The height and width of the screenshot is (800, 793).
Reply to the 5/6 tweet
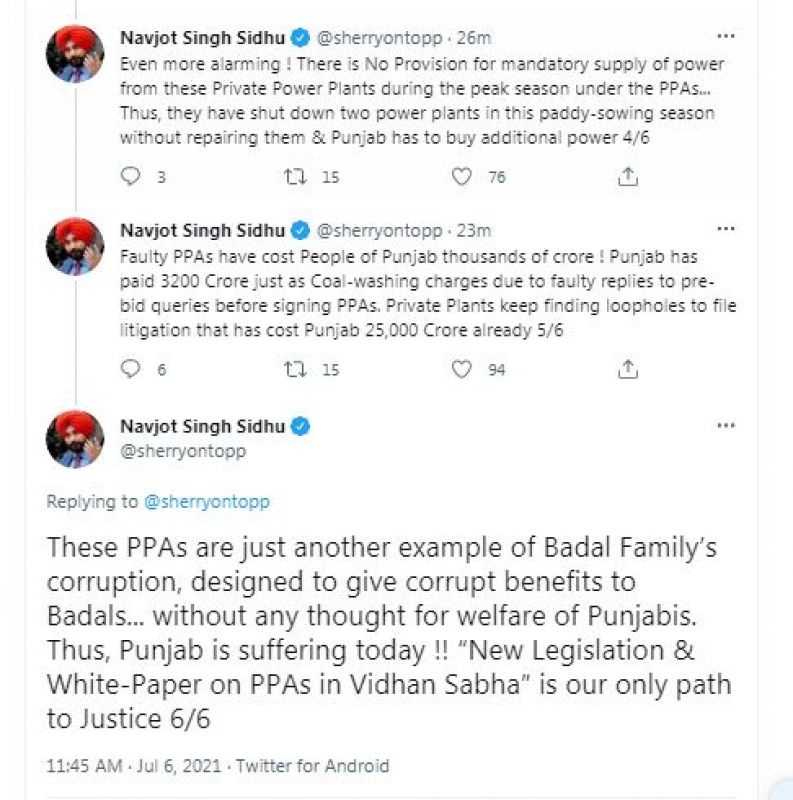click(x=131, y=369)
